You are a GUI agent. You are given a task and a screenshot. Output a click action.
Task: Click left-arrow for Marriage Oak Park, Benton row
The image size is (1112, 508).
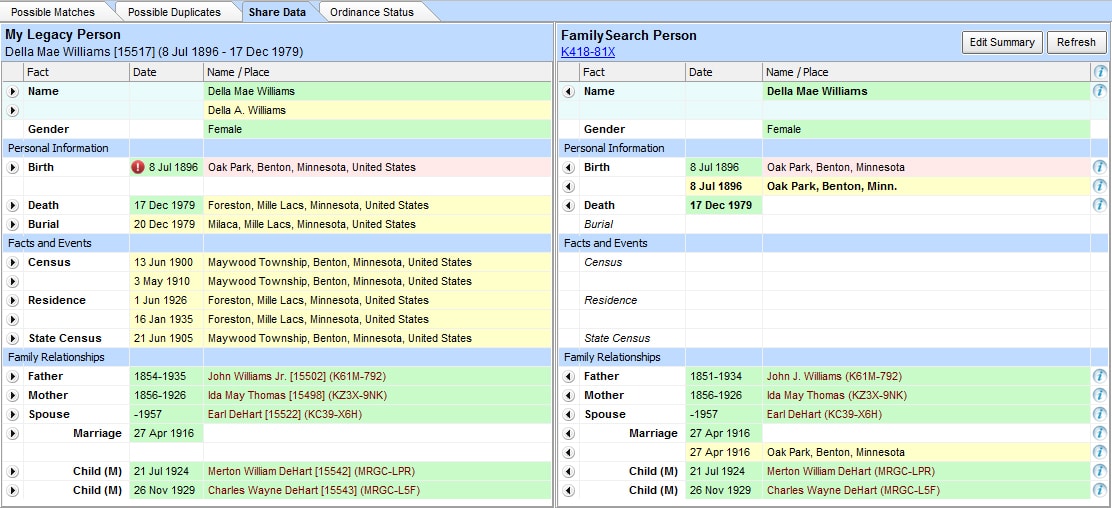(568, 452)
